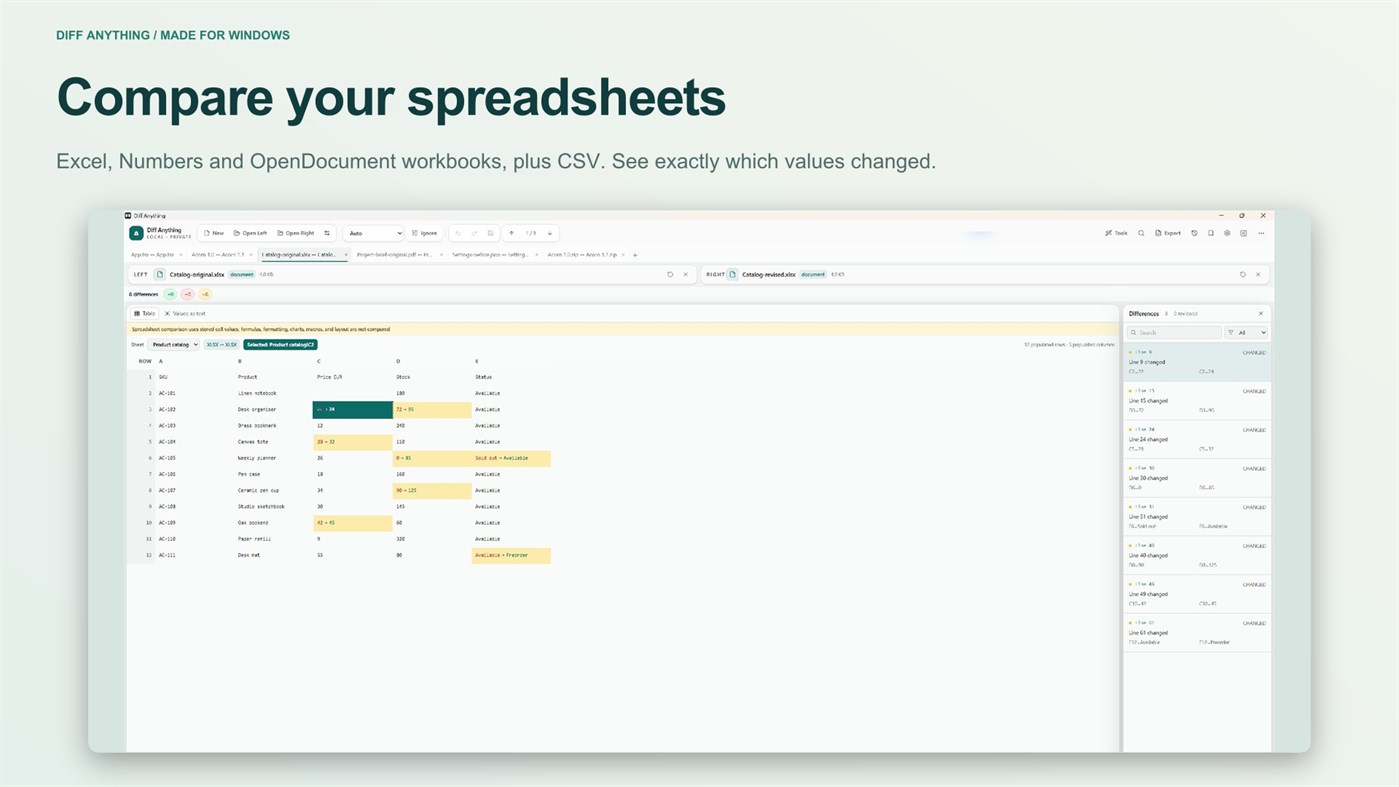Remove the right Catalog-revised.xlsx file
Image resolution: width=1399 pixels, height=787 pixels.
click(x=1258, y=274)
